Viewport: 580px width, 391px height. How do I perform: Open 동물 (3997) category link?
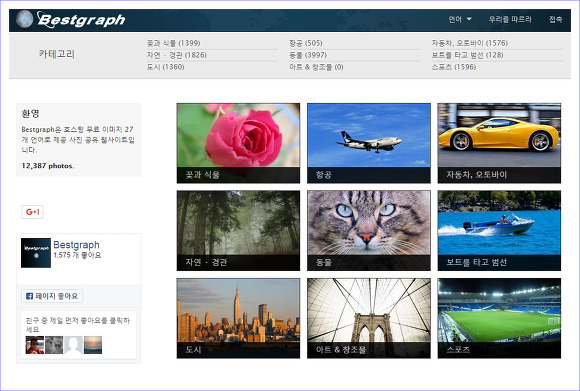308,55
